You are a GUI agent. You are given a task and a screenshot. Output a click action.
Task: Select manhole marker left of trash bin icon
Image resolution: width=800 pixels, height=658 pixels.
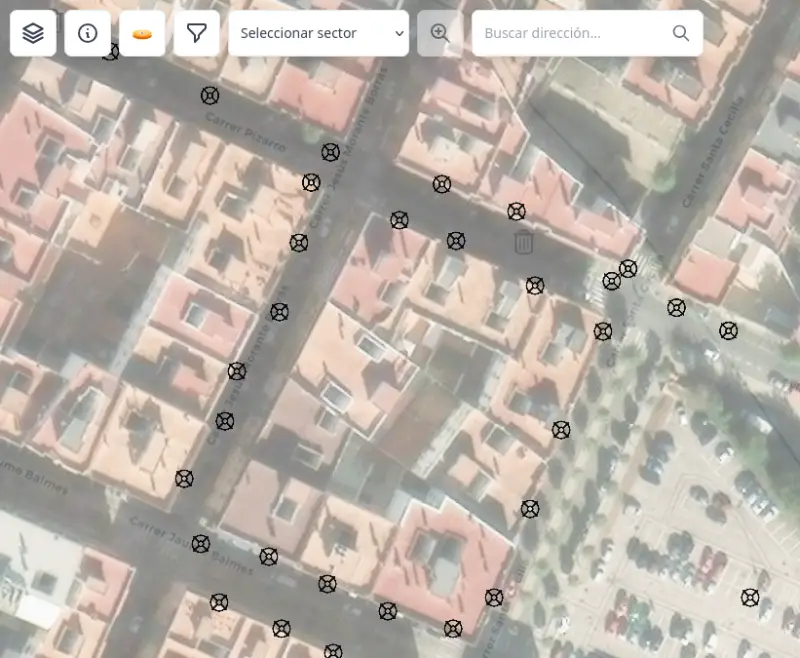456,241
